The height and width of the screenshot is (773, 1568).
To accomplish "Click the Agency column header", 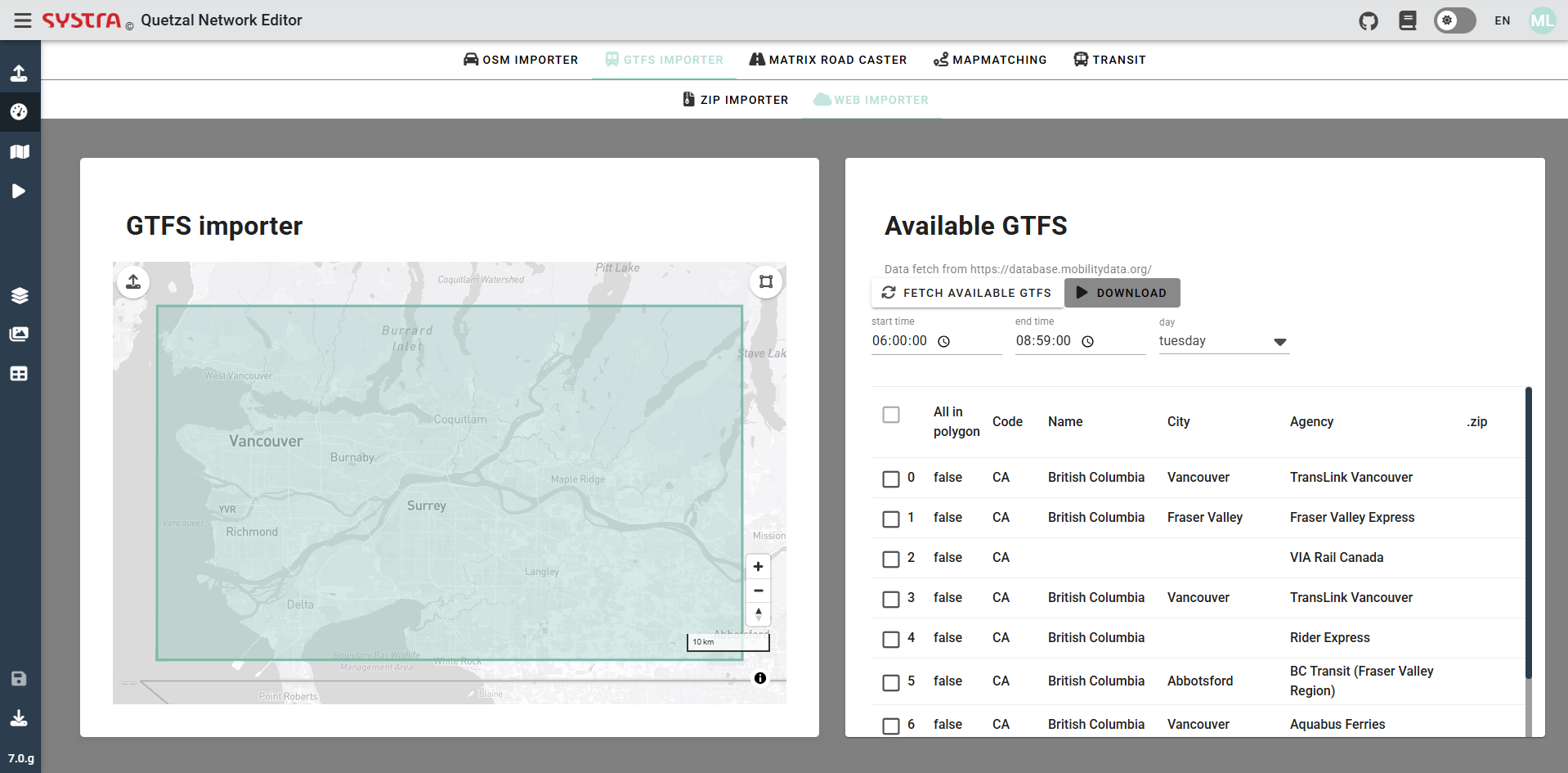I will (1311, 421).
